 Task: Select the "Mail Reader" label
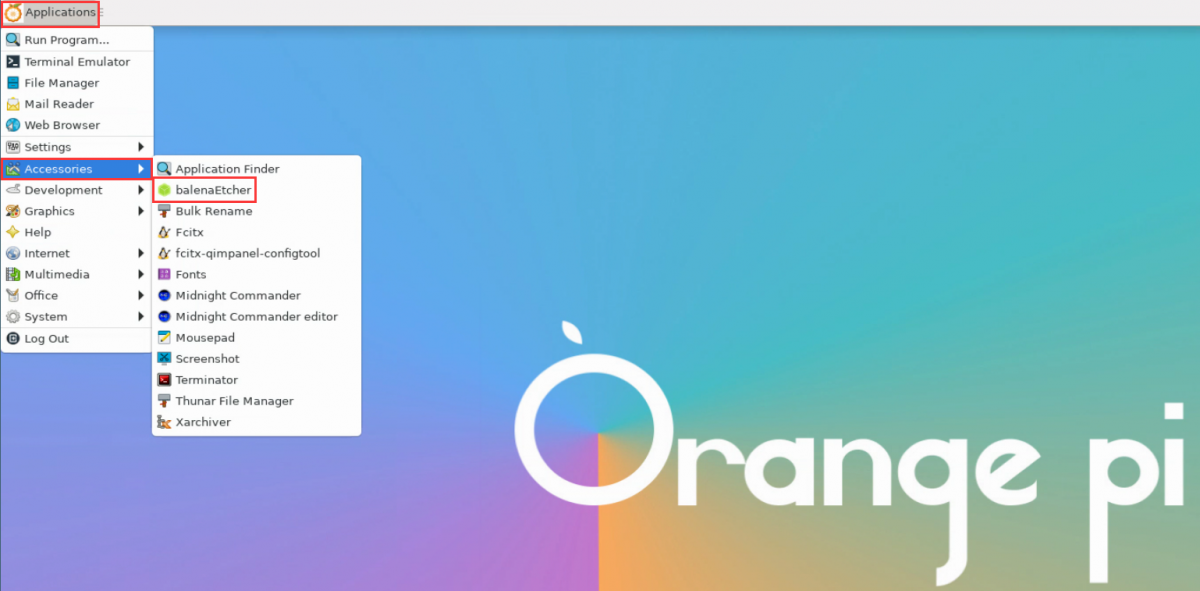pyautogui.click(x=59, y=104)
